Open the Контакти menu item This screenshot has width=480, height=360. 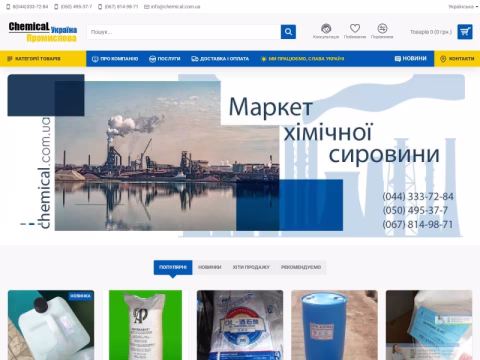click(457, 59)
